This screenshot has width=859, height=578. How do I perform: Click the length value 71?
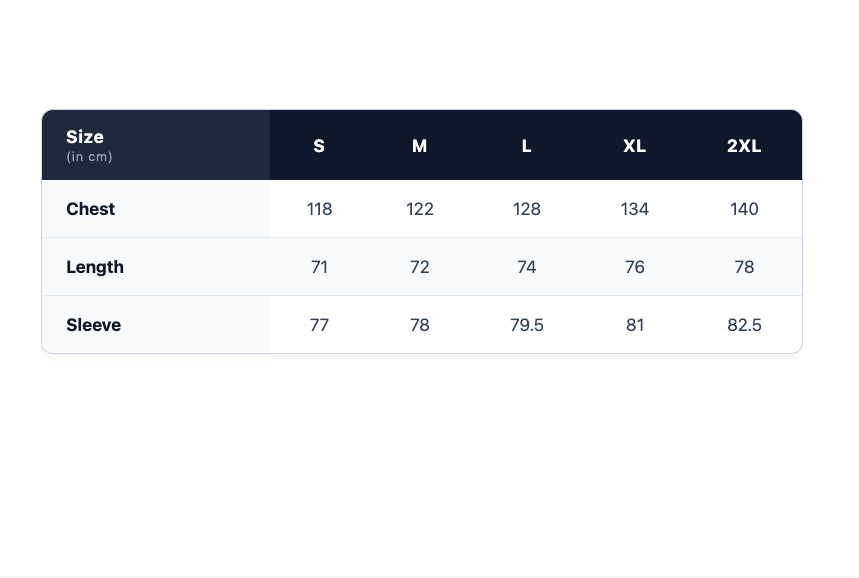click(319, 267)
